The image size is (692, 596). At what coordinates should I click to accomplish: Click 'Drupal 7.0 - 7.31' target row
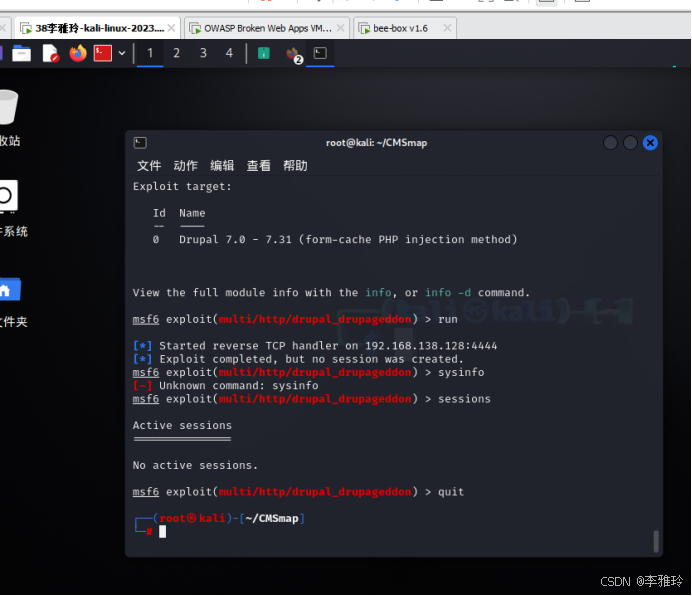click(x=335, y=240)
